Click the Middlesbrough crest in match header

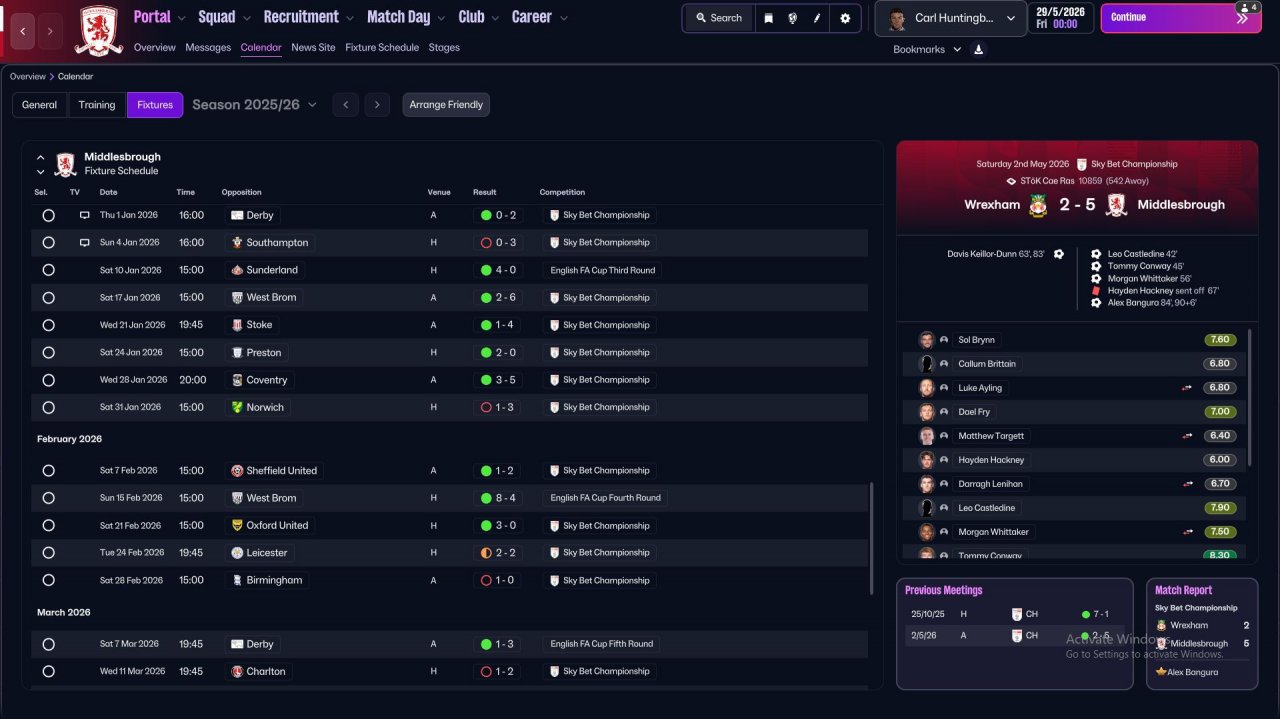[1117, 205]
